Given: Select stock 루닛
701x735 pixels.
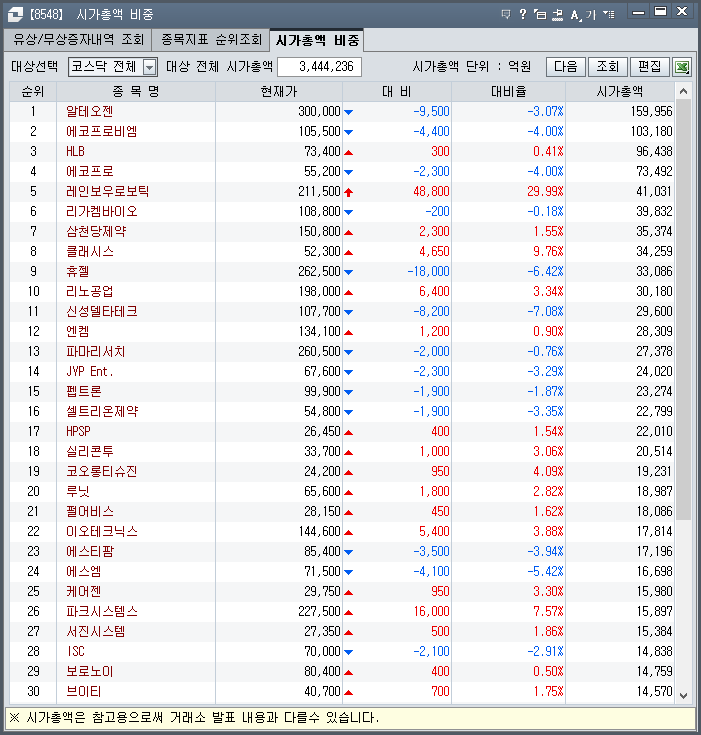Looking at the screenshot, I should (x=77, y=492).
